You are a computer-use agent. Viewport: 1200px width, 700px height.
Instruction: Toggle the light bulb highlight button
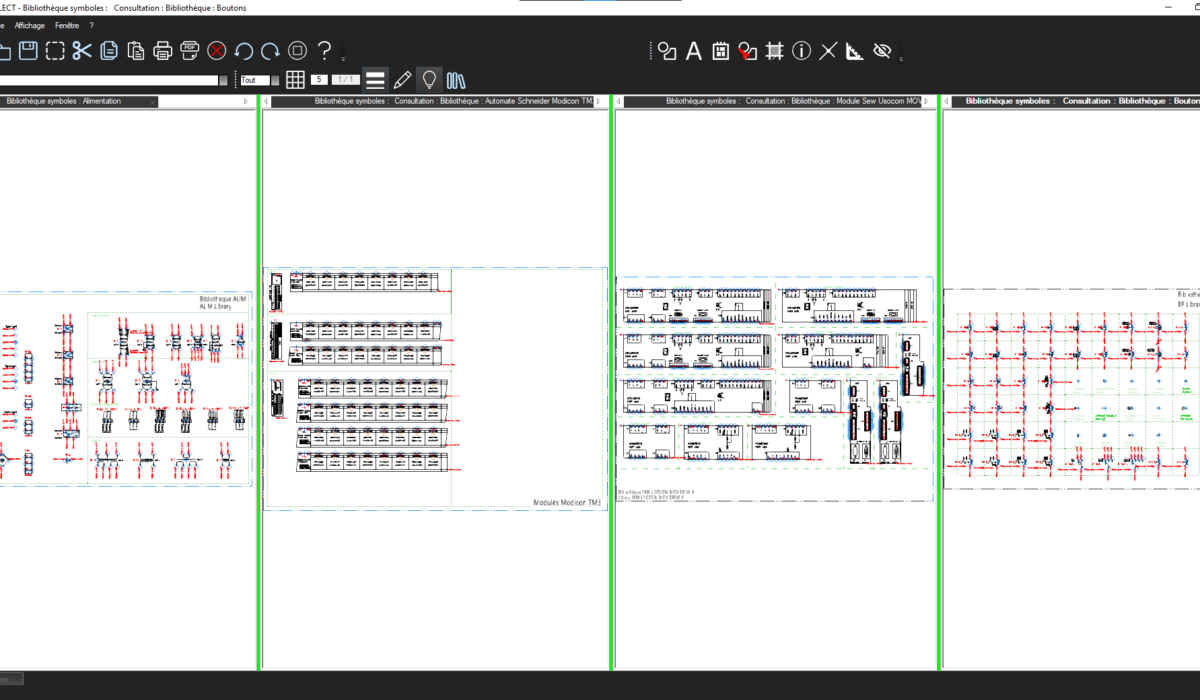429,80
